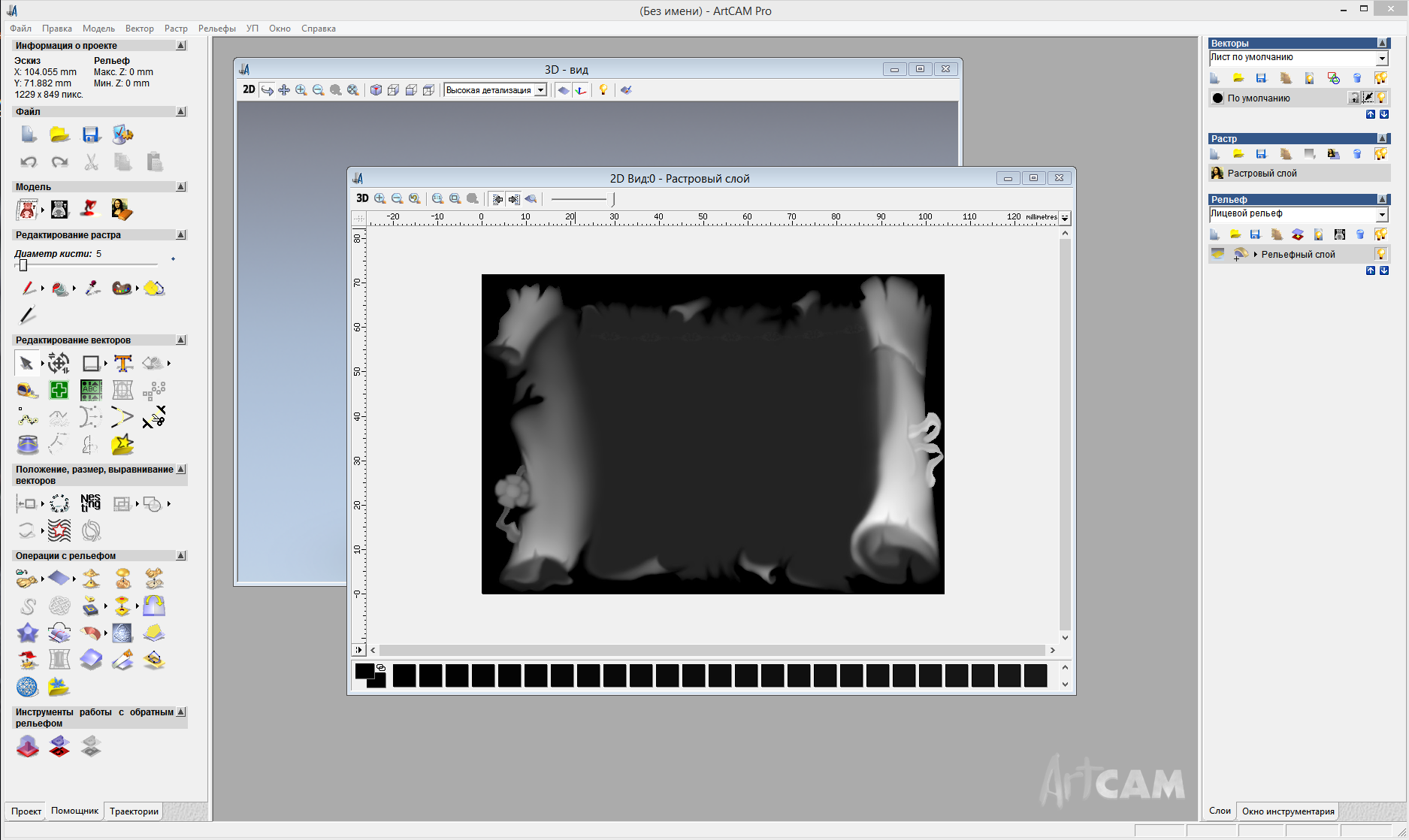
Task: Open the Вектор menu
Action: [x=139, y=29]
